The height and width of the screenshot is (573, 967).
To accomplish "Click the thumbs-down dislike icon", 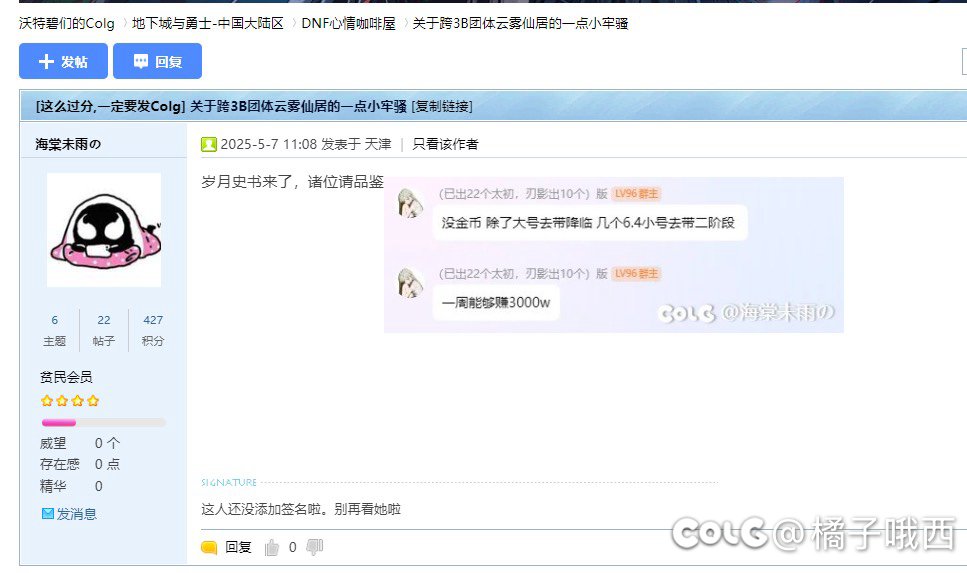I will (x=315, y=547).
